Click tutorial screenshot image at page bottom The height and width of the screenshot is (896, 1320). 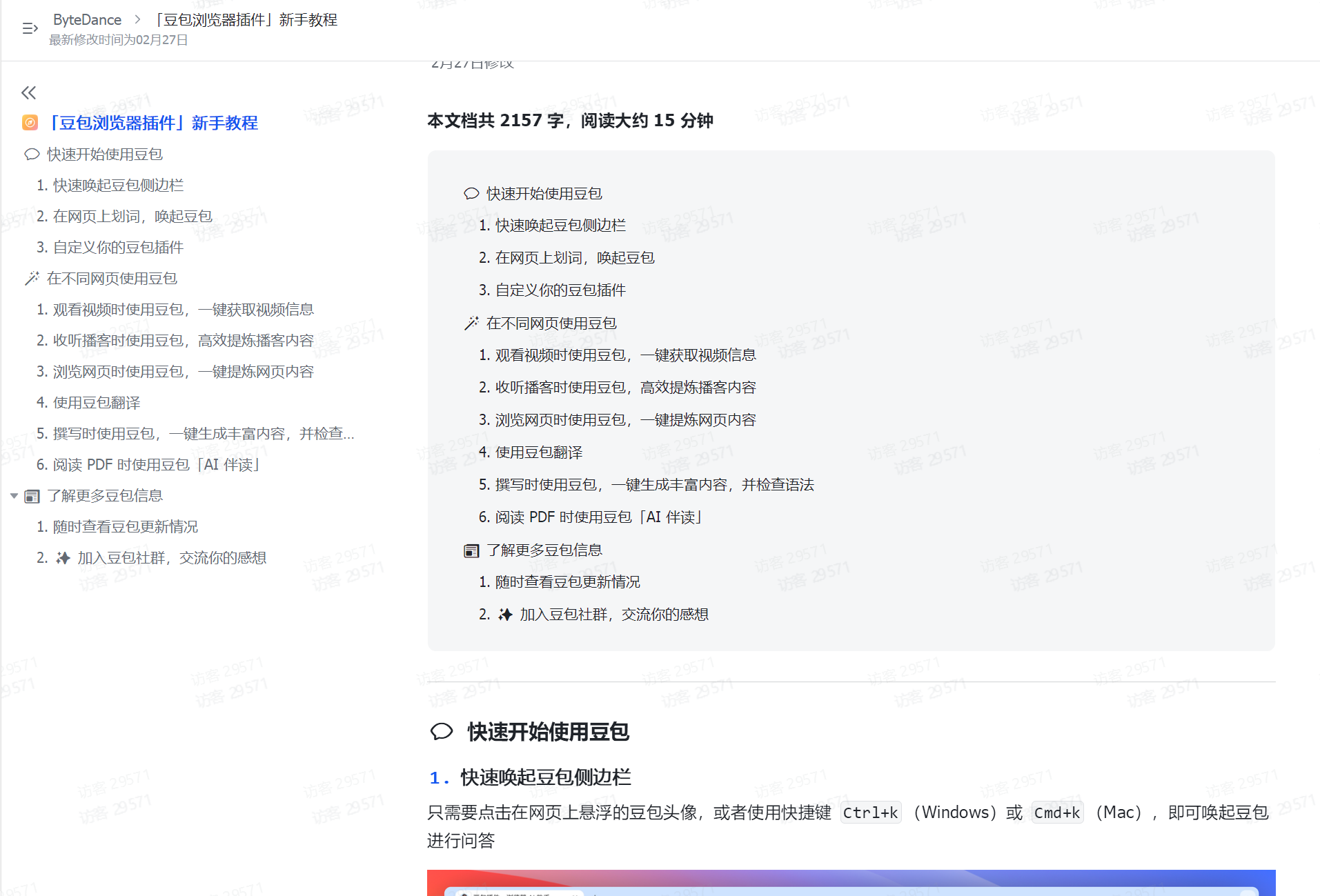[851, 882]
